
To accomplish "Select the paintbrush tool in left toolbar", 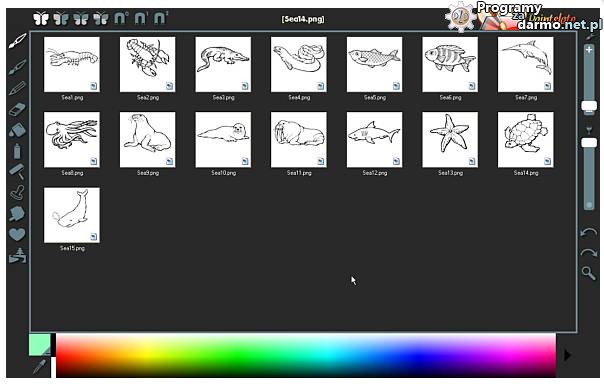I will (x=17, y=40).
